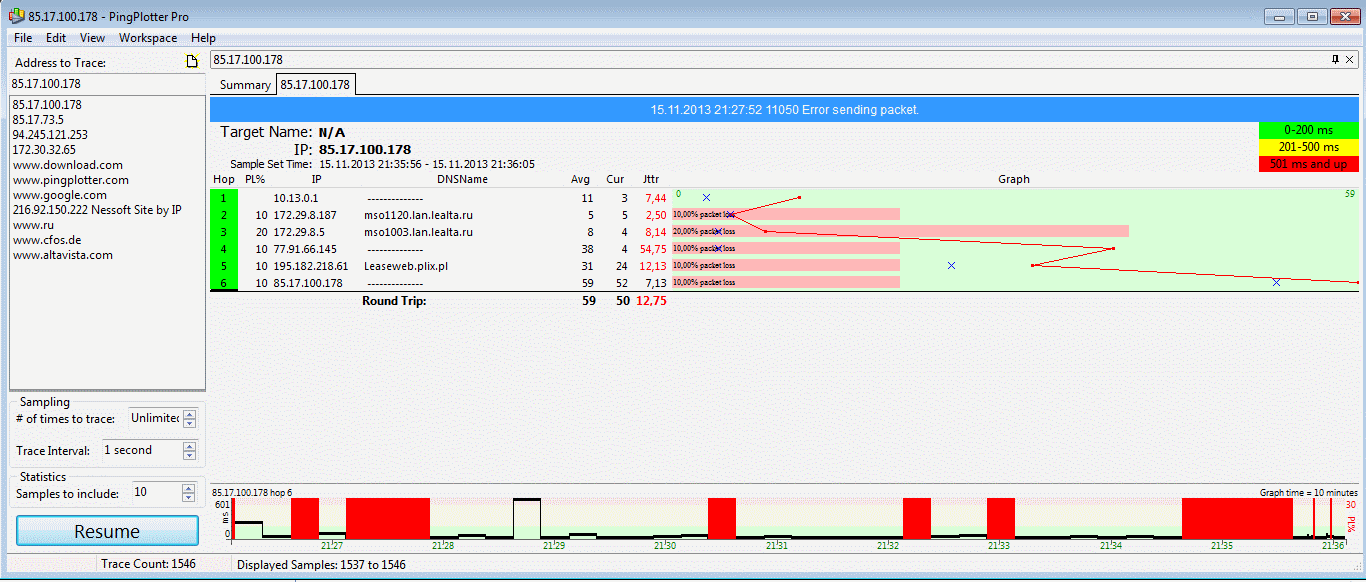Switch to the Summary tab

245,85
